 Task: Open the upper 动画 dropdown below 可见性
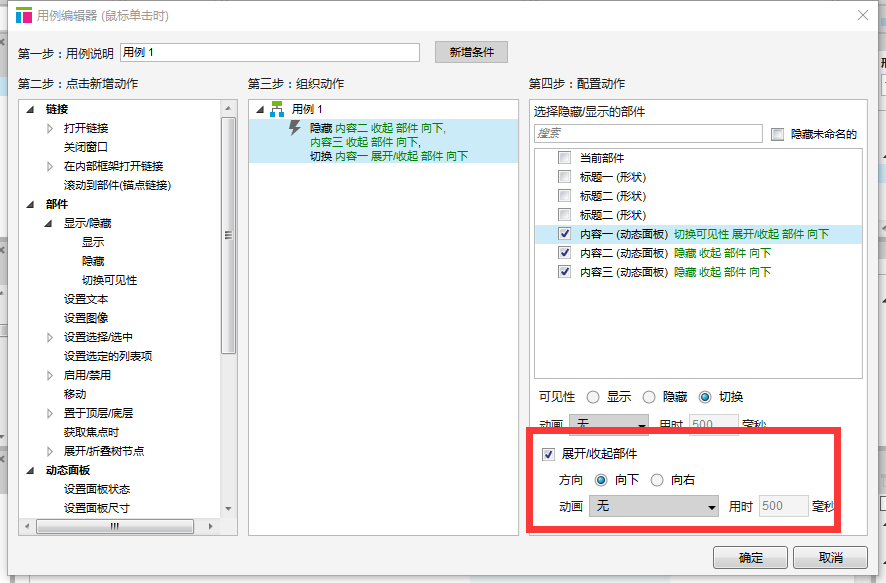tap(609, 424)
